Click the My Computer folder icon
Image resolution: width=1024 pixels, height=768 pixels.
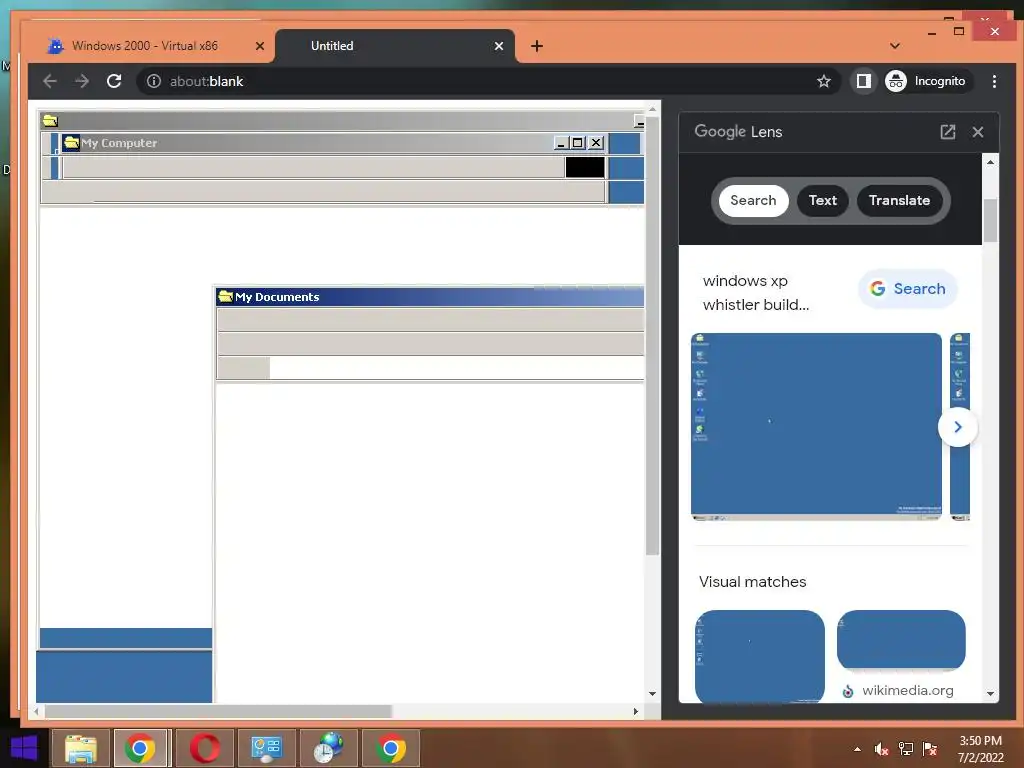coord(71,142)
